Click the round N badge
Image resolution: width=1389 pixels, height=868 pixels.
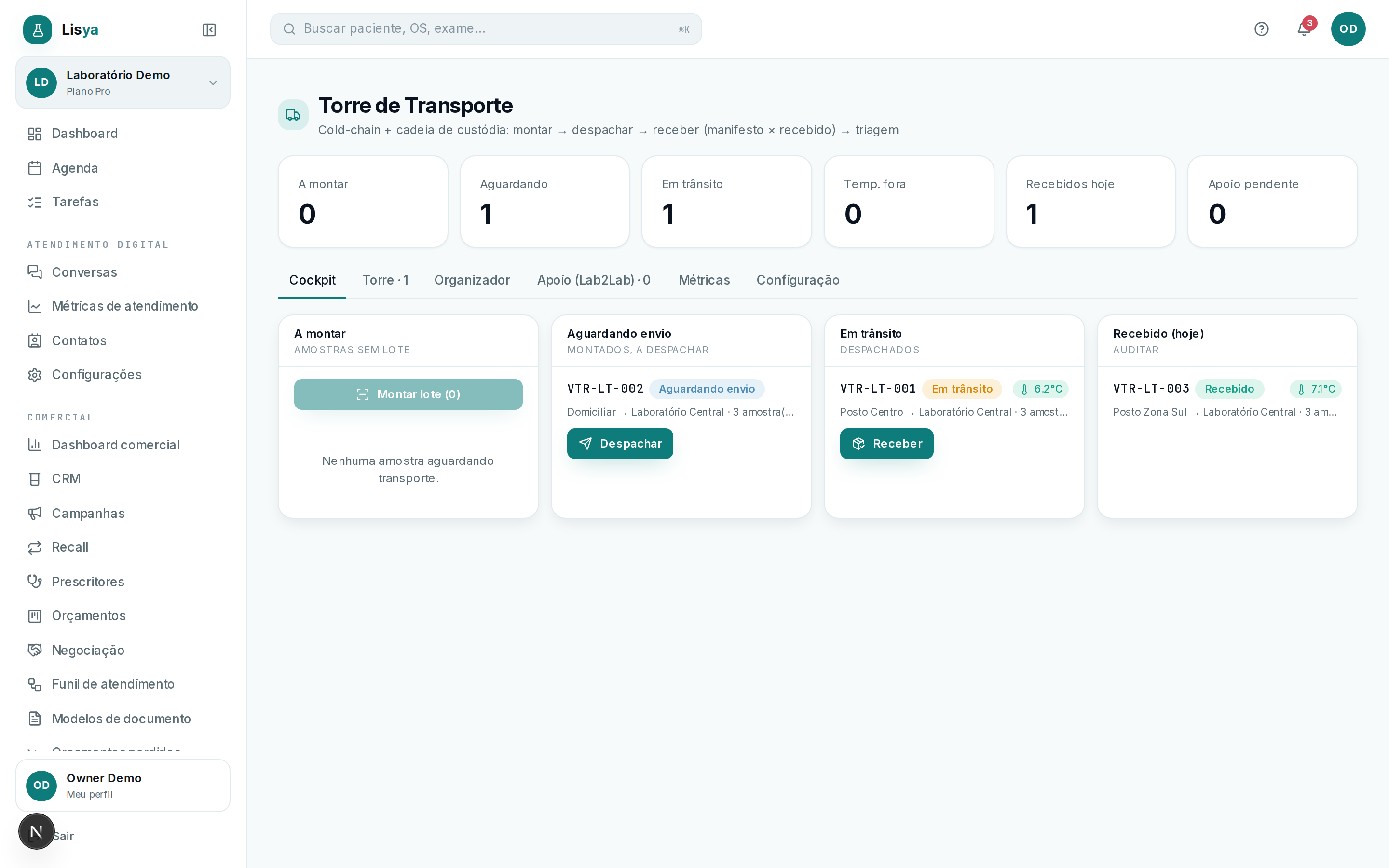[x=36, y=831]
